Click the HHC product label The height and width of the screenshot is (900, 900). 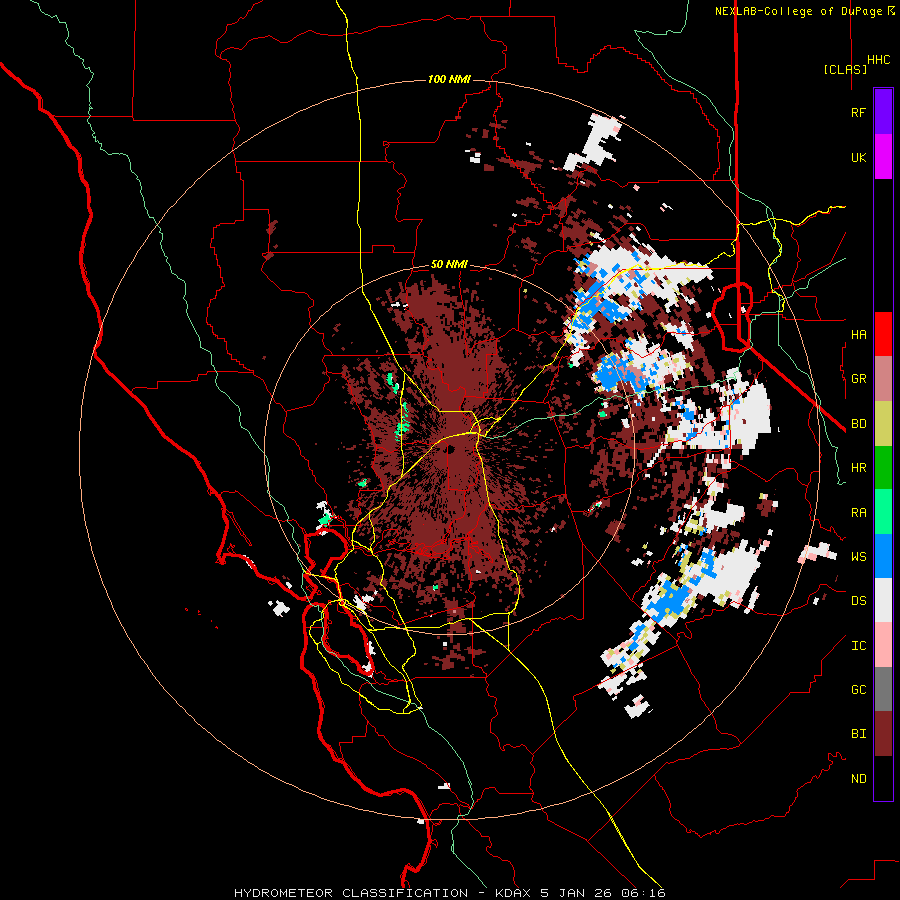(x=879, y=60)
